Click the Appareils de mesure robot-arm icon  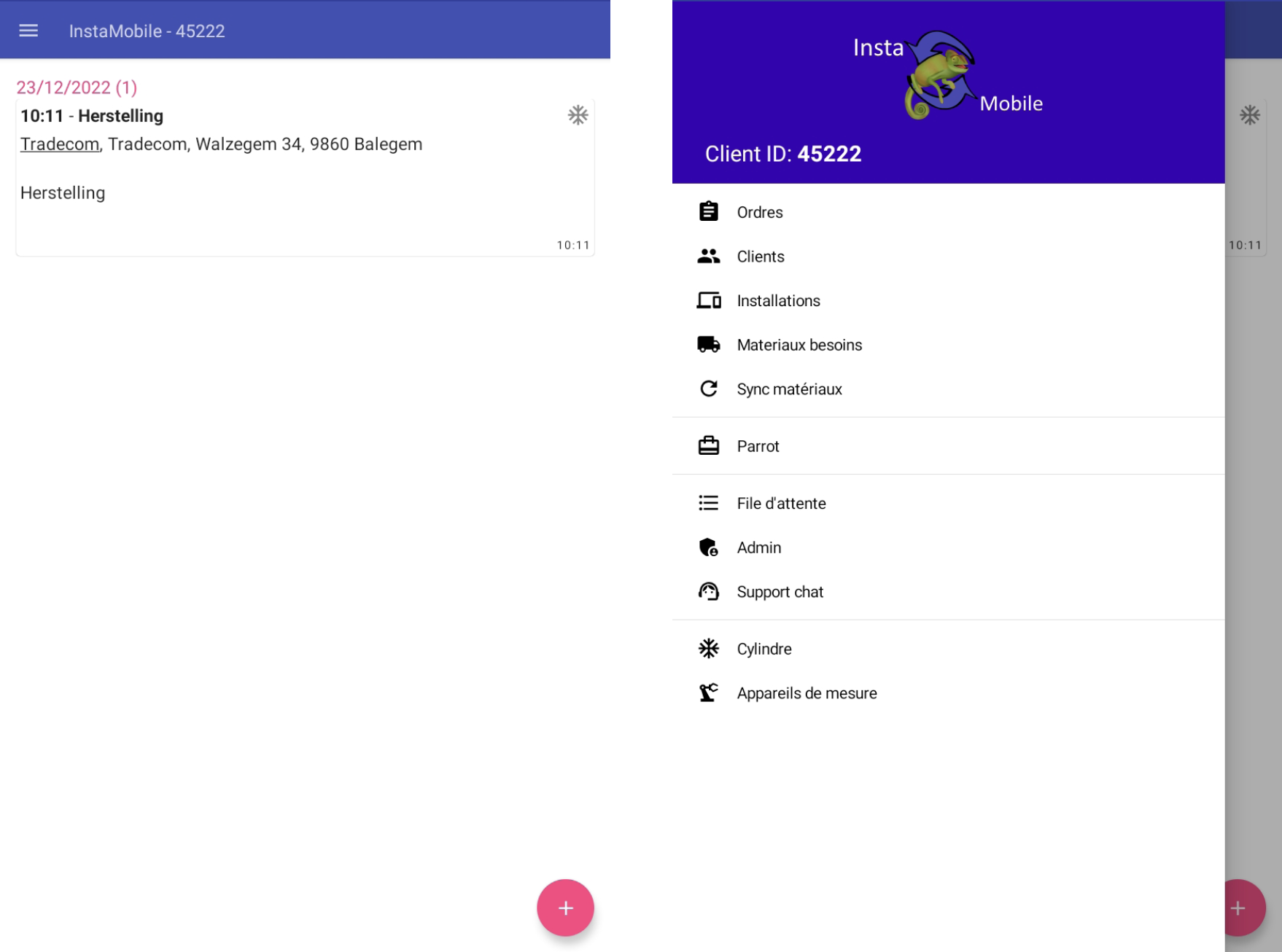[x=709, y=692]
